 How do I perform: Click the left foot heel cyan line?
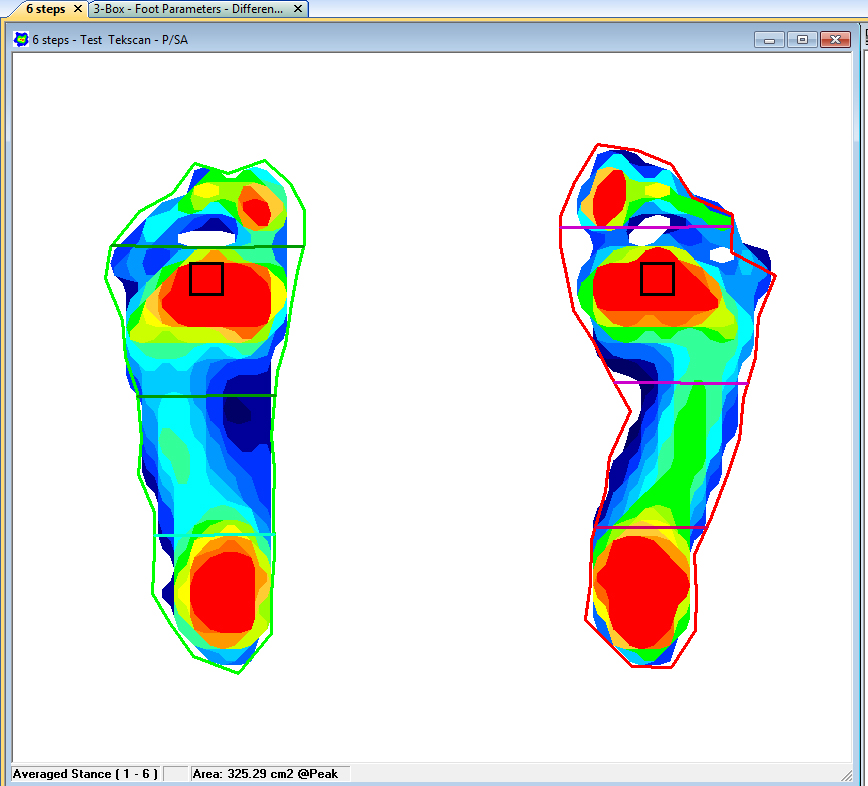tap(214, 535)
